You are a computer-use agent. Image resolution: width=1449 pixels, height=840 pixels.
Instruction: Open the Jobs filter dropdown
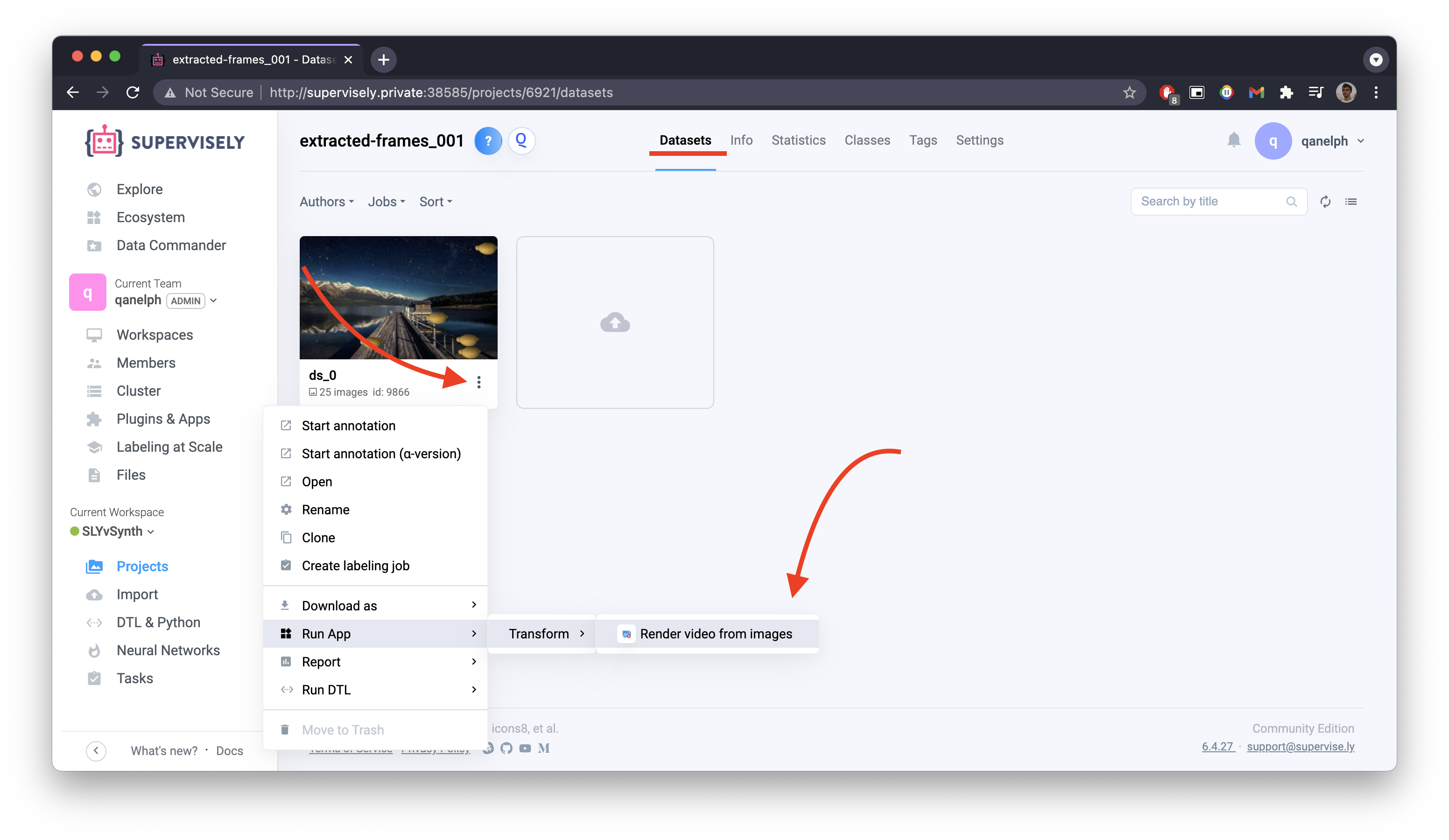pyautogui.click(x=386, y=202)
